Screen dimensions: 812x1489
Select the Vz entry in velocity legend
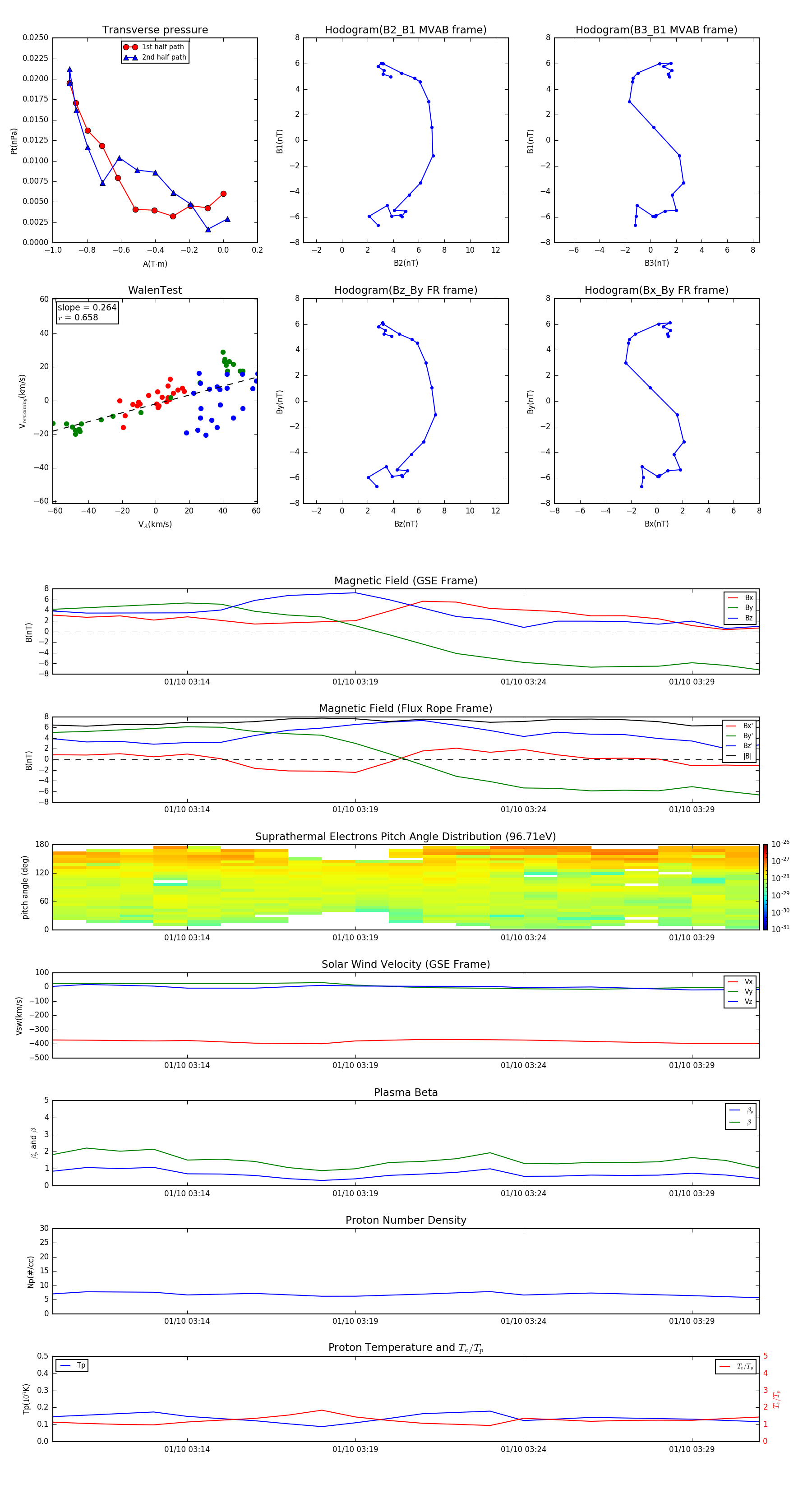pos(740,1002)
